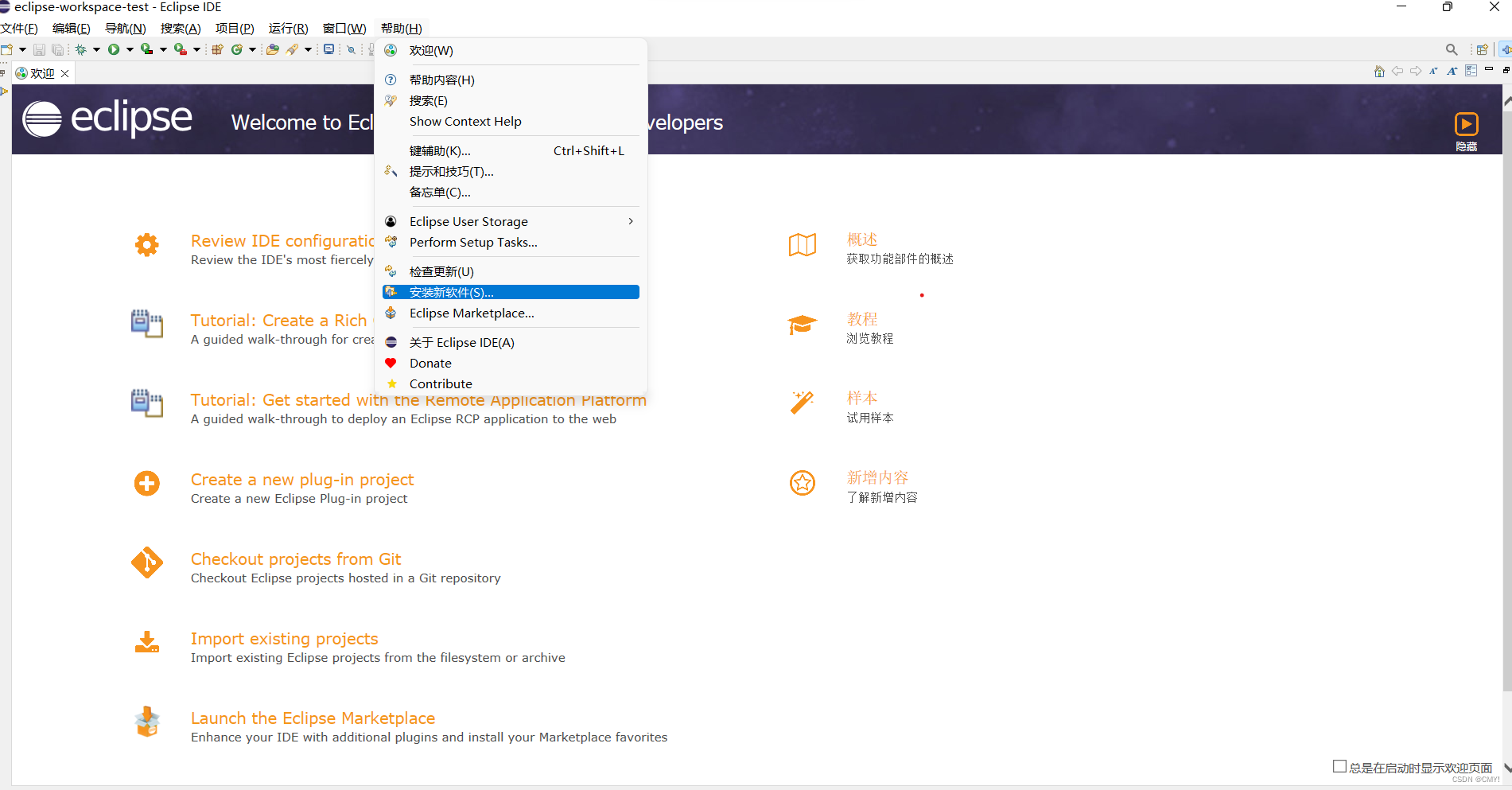Click the graduation cap icon beside 教程

coord(802,325)
